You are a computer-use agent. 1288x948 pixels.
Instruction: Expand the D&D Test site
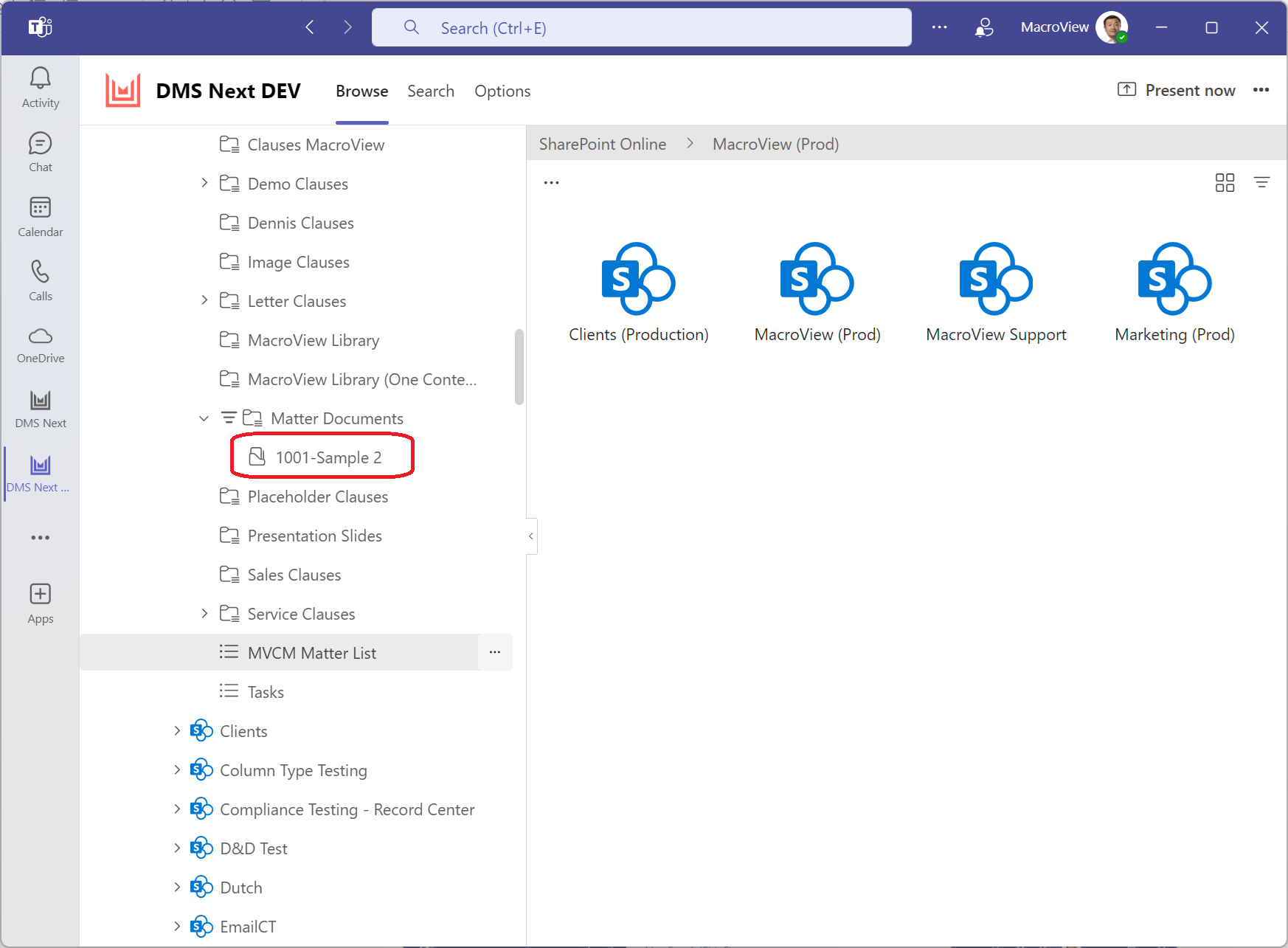click(x=177, y=848)
